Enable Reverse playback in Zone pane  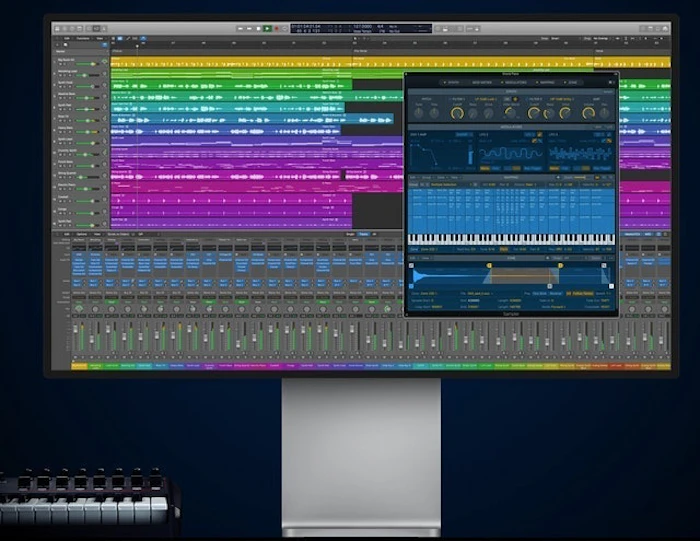pyautogui.click(x=556, y=293)
